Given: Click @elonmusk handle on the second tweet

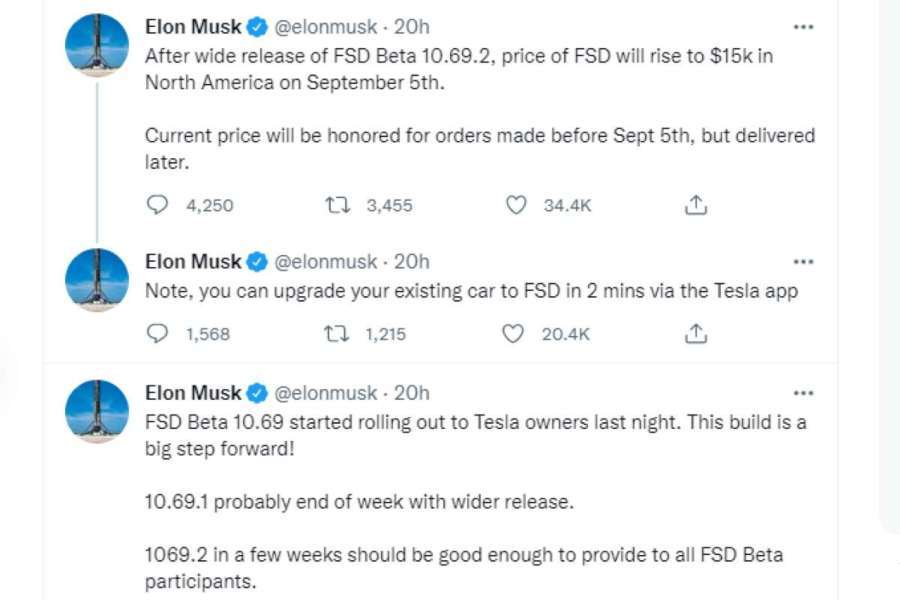Looking at the screenshot, I should tap(325, 262).
